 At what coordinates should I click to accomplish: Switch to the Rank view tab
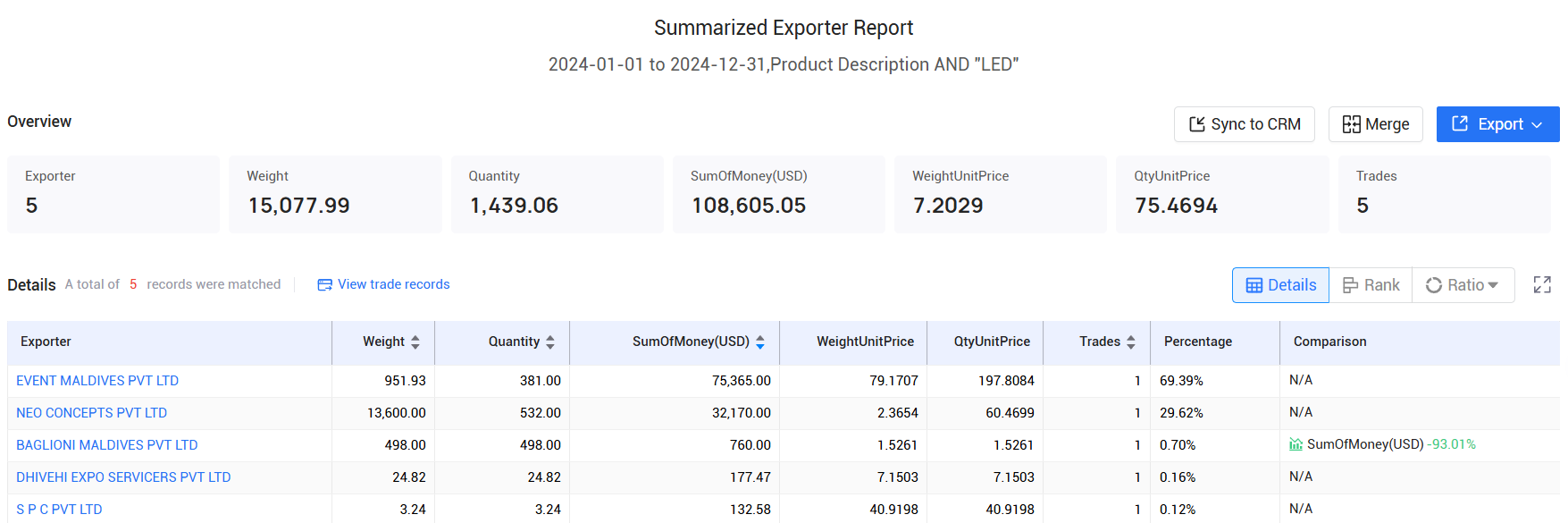click(1371, 285)
